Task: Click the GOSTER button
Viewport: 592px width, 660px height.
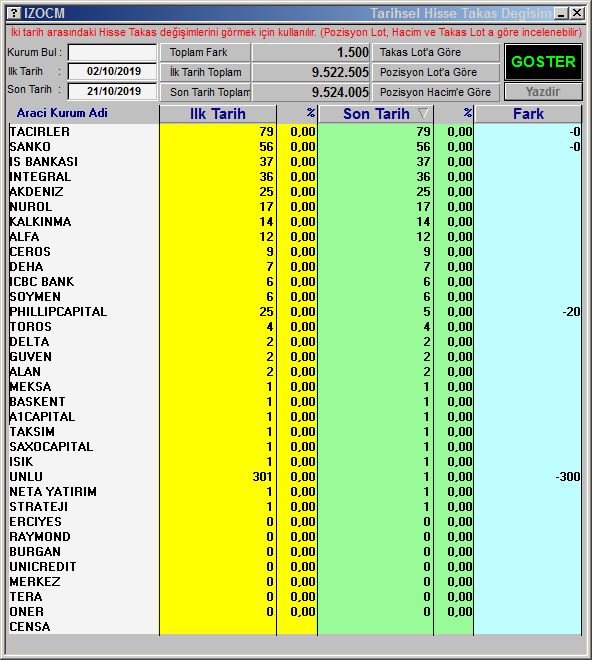Action: 543,62
